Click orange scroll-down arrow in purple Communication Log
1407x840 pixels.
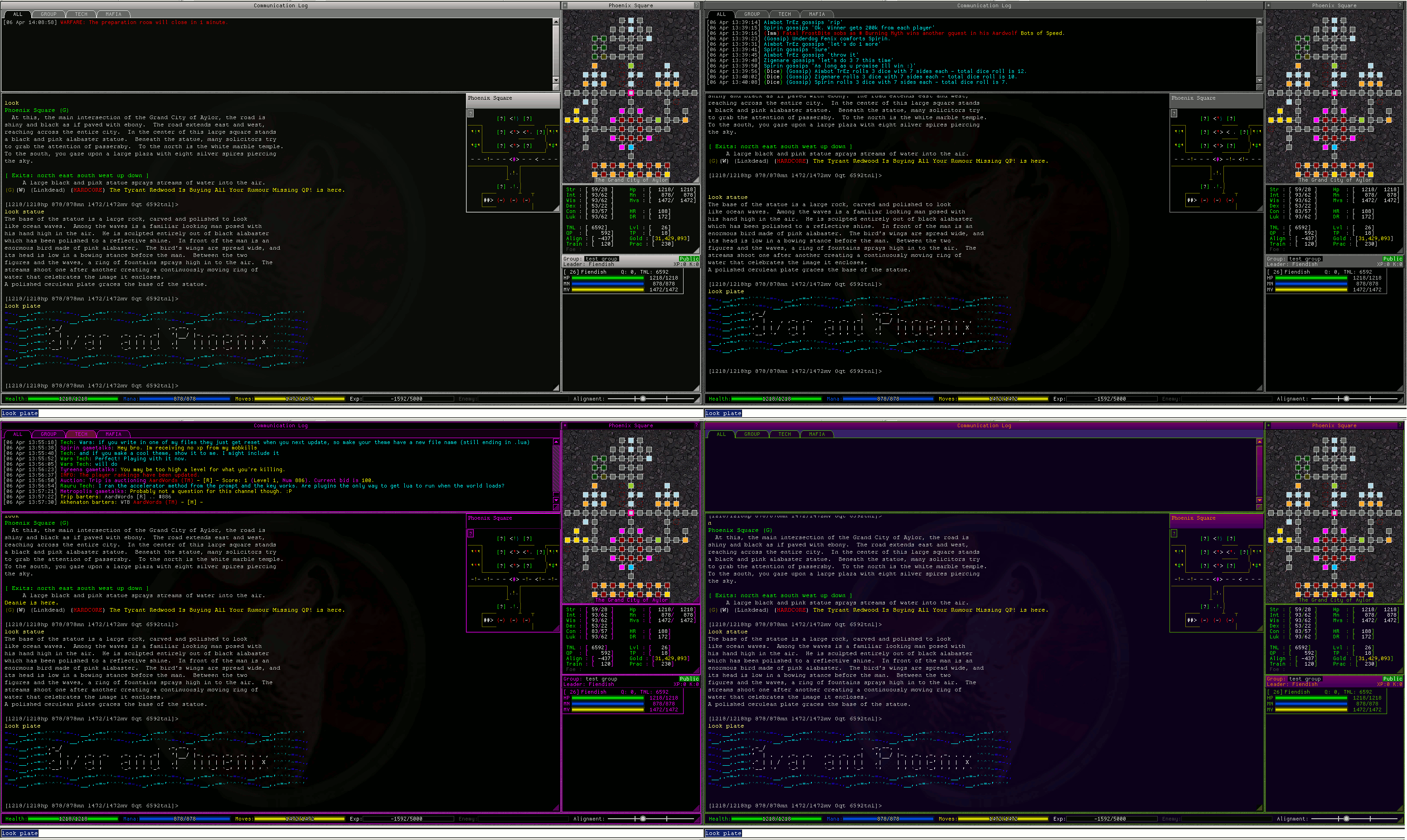click(x=1259, y=500)
